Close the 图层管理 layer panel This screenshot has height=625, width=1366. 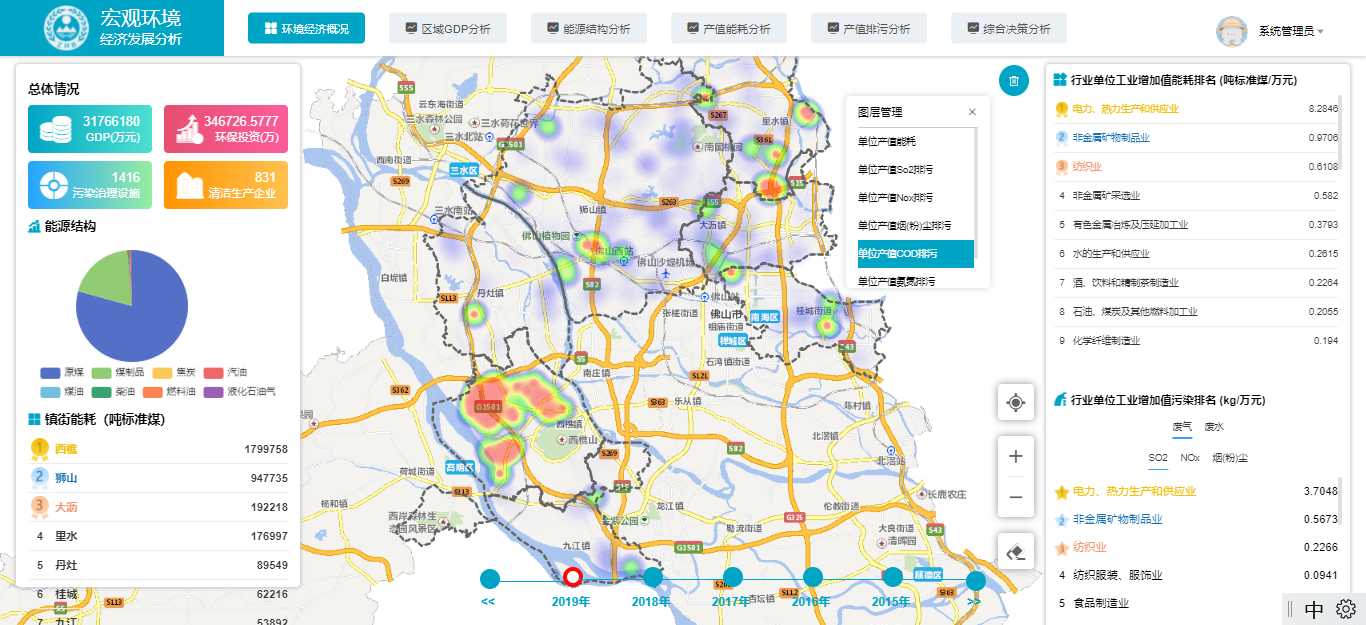click(x=972, y=112)
